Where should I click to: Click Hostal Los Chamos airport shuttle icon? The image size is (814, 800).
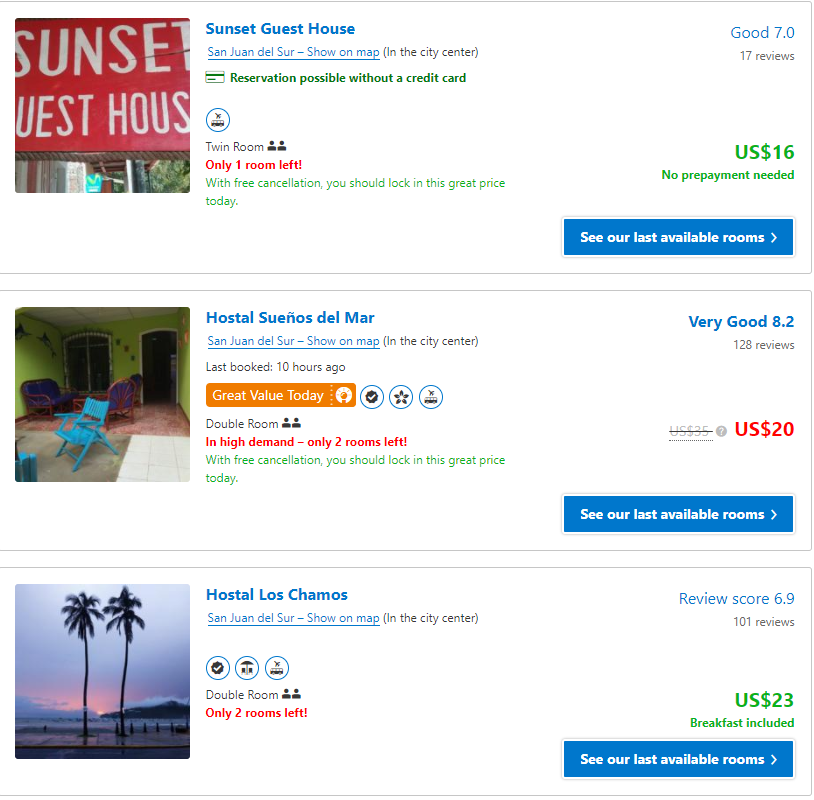(277, 667)
